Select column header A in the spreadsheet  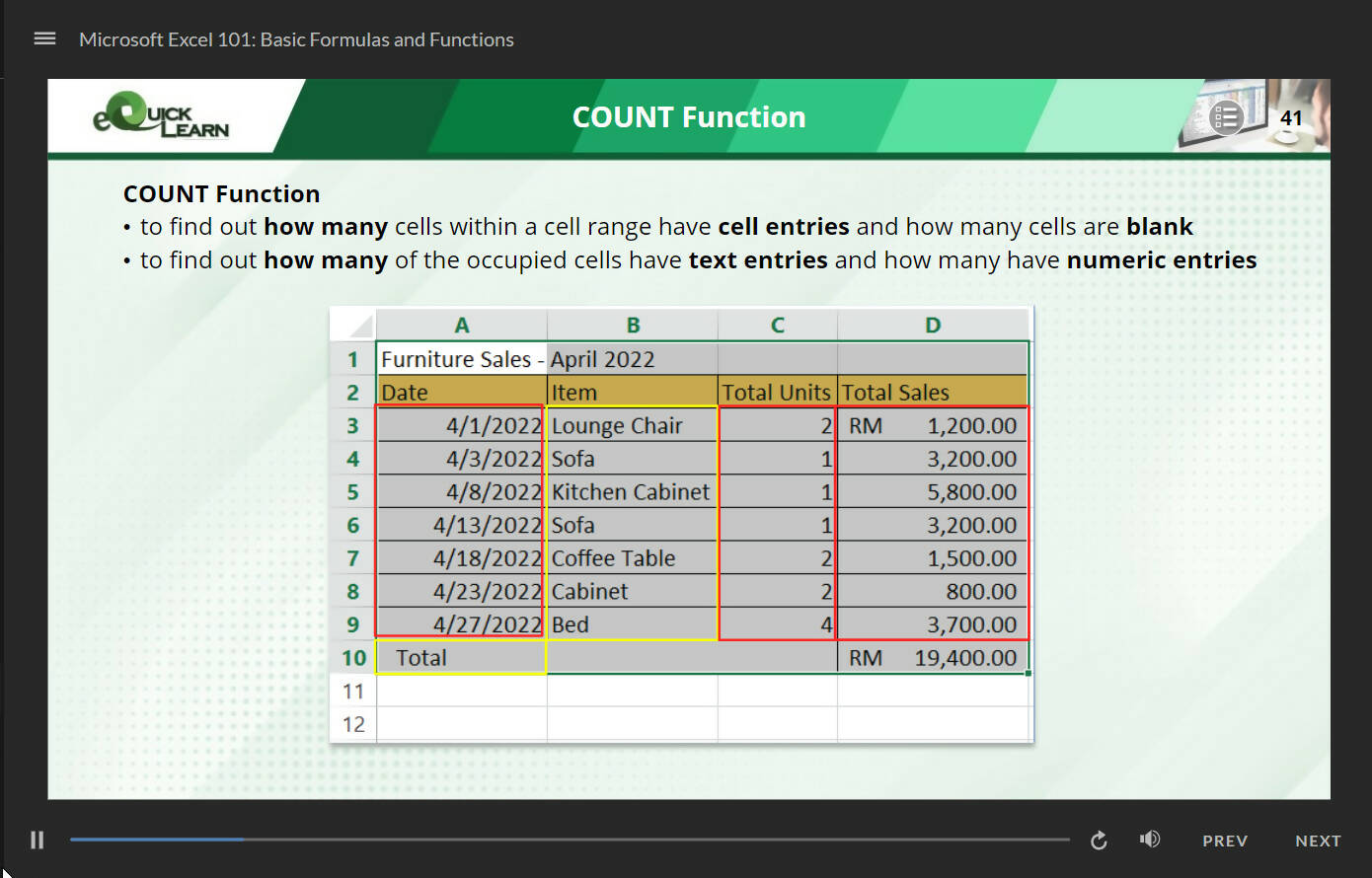click(461, 325)
